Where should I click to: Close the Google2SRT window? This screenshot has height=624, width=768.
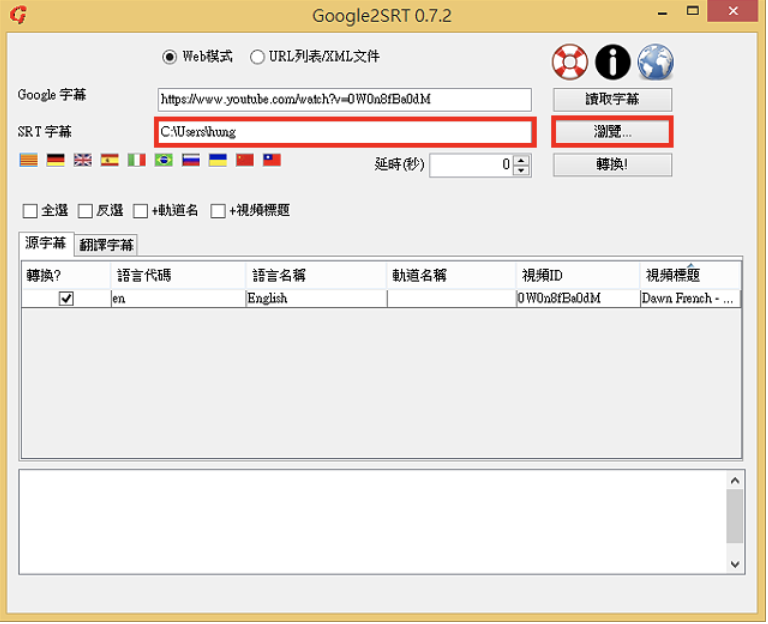(733, 11)
